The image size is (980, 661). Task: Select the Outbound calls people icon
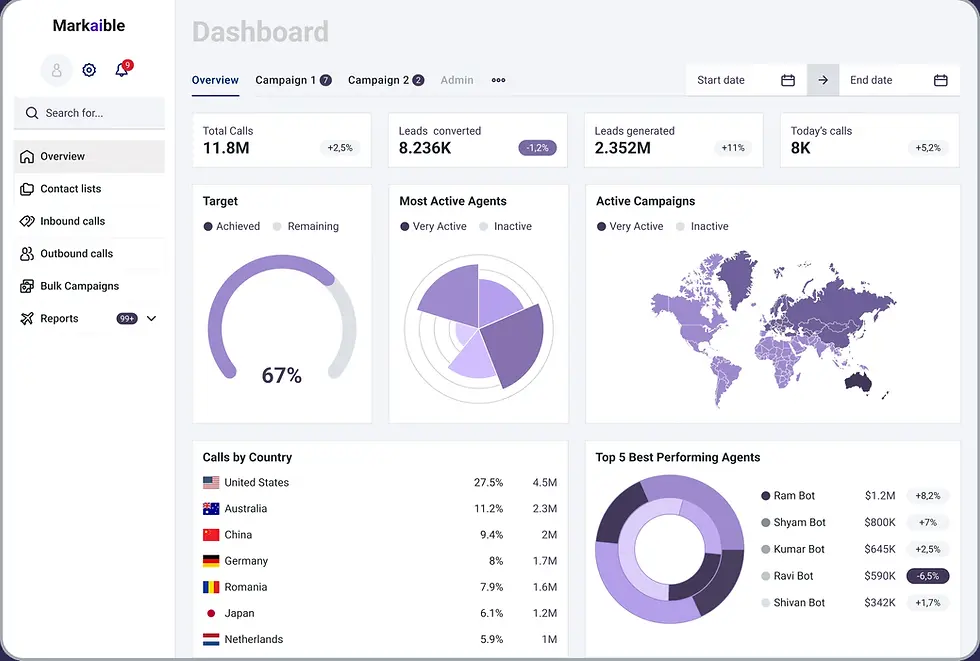point(25,253)
